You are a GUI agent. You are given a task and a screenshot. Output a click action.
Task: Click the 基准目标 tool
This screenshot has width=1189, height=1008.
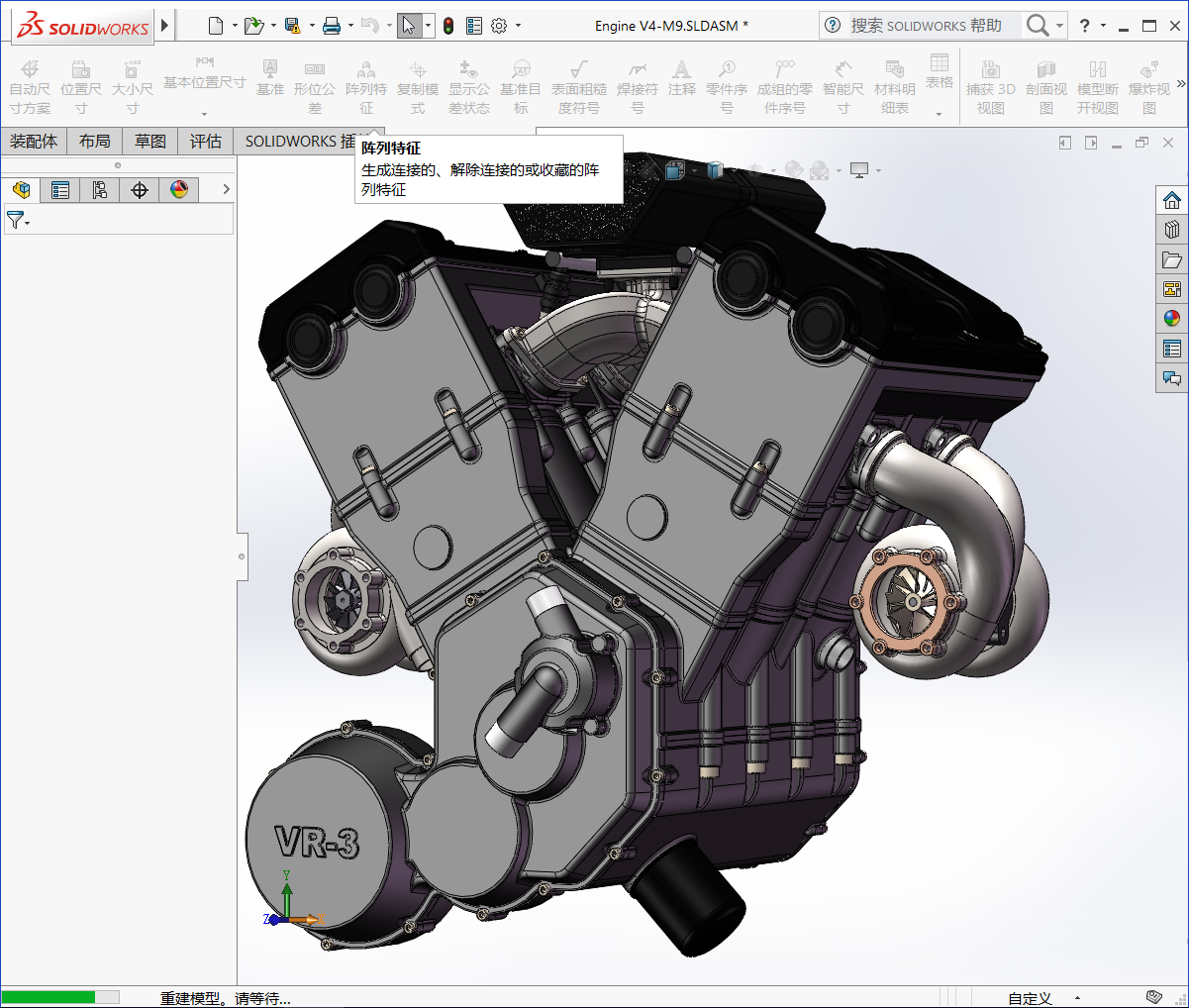click(521, 86)
